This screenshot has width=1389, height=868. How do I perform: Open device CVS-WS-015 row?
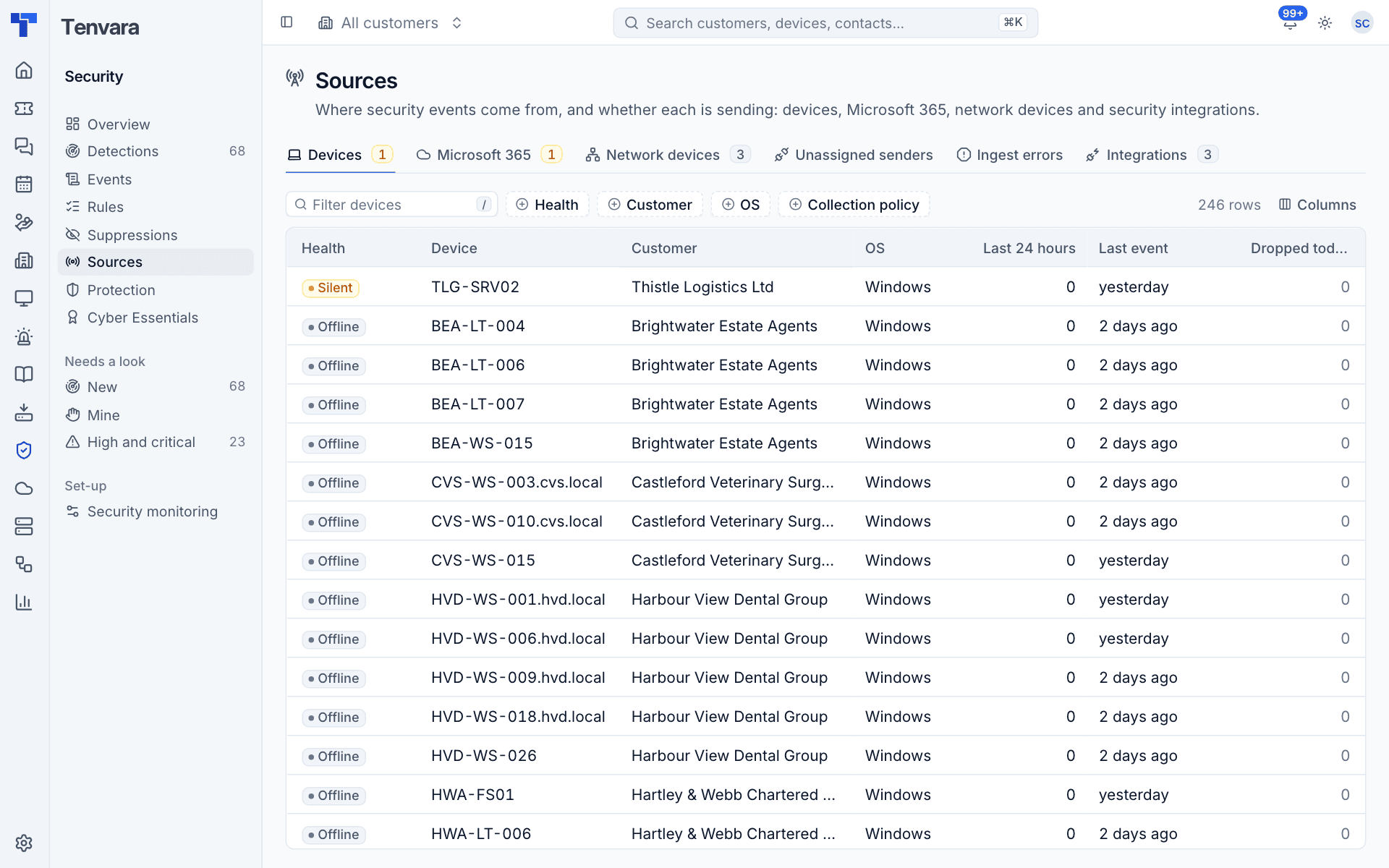coord(825,561)
